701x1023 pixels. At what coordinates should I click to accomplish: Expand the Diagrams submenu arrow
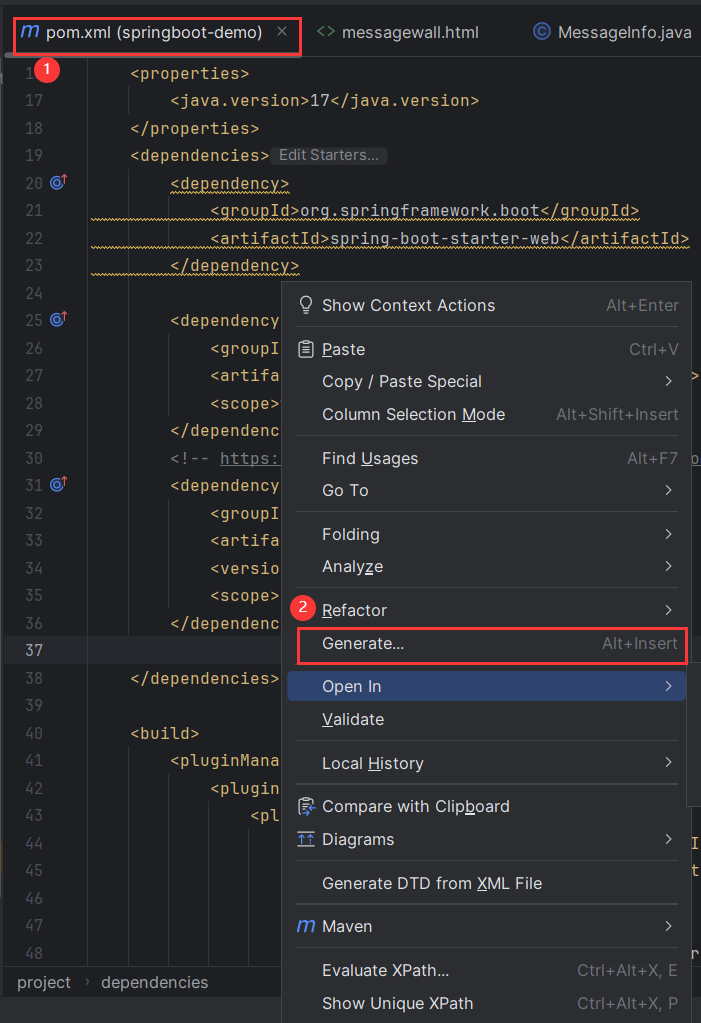click(x=668, y=839)
